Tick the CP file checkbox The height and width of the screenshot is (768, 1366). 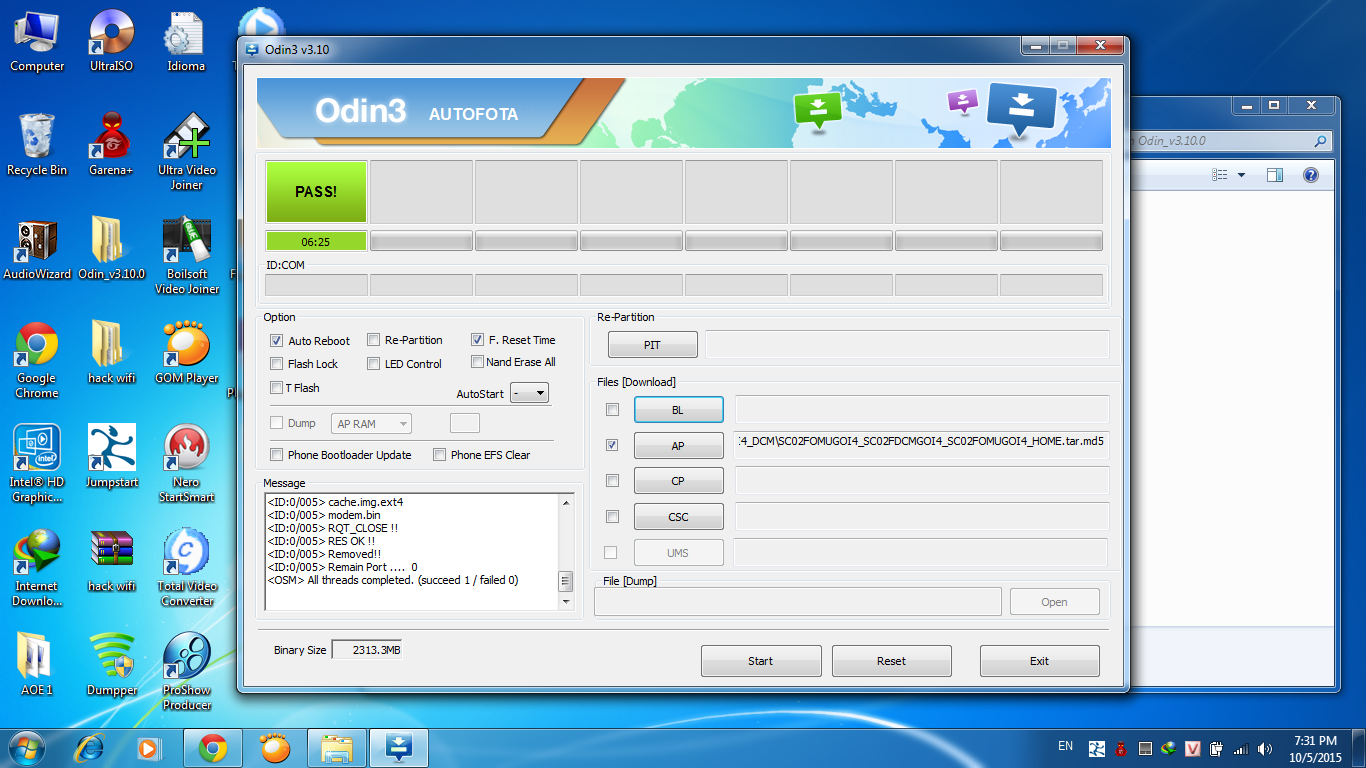tap(612, 481)
